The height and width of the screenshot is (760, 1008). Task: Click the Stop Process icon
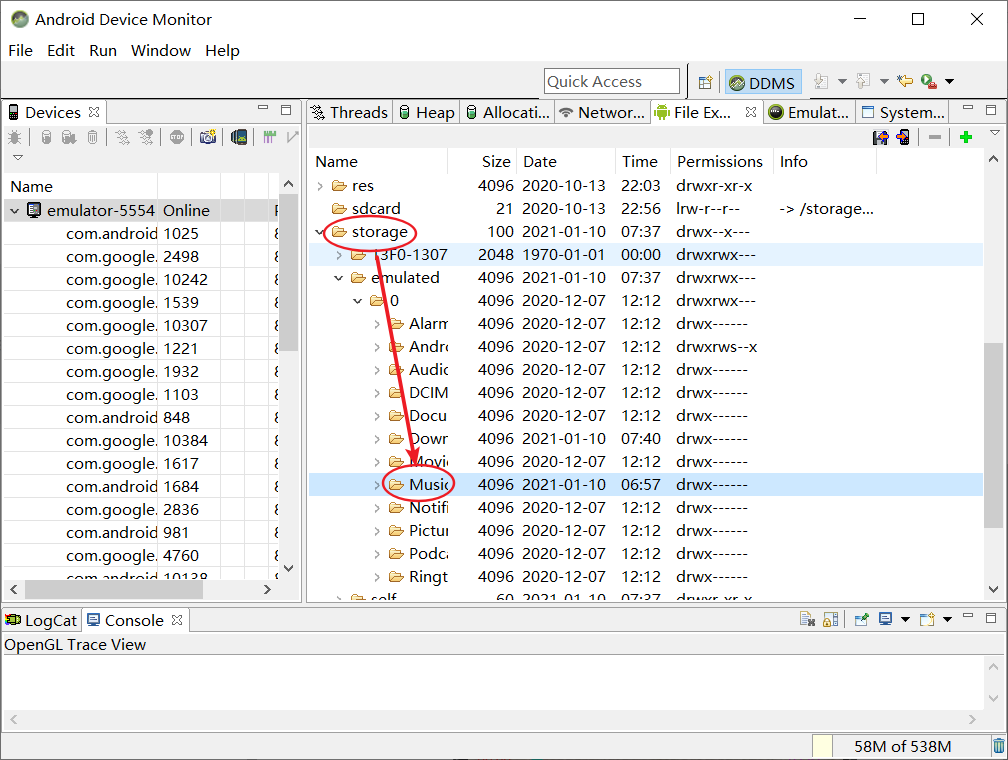coord(177,137)
